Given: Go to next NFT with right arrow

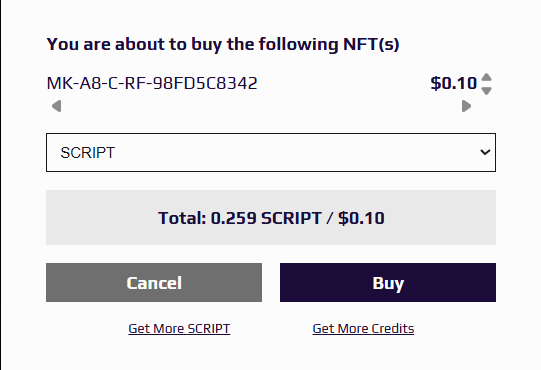Looking at the screenshot, I should pos(466,106).
